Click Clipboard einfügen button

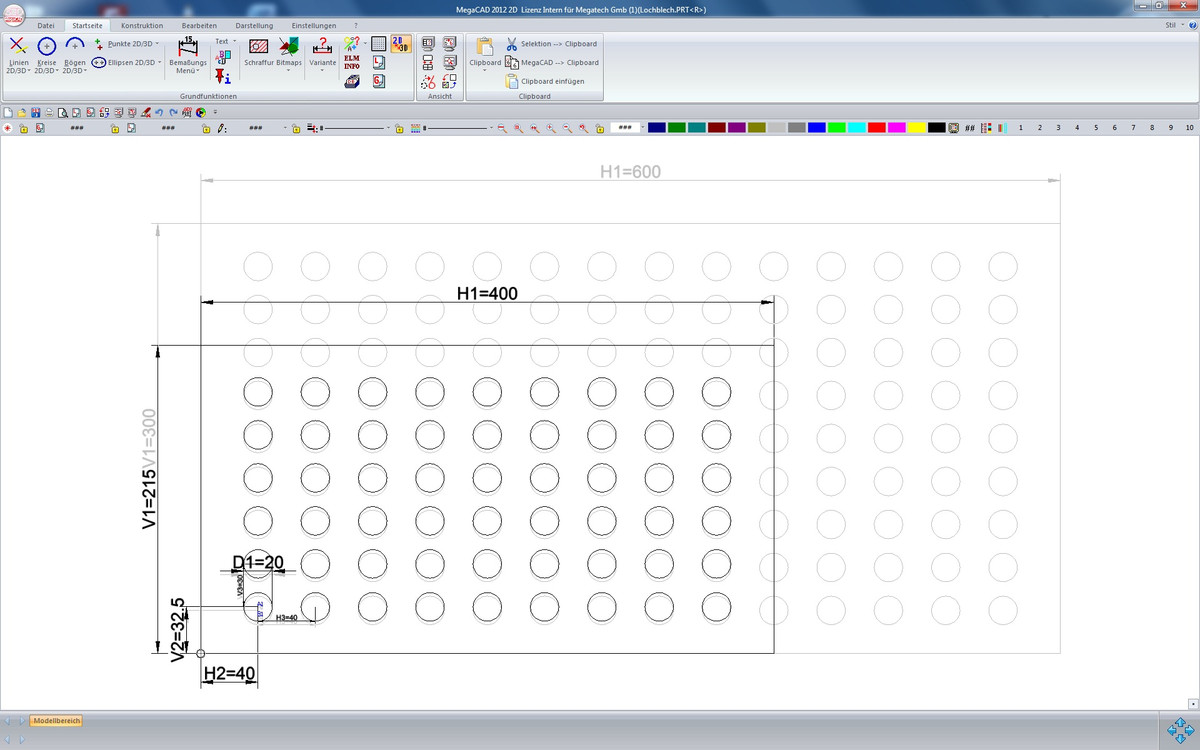click(x=551, y=81)
